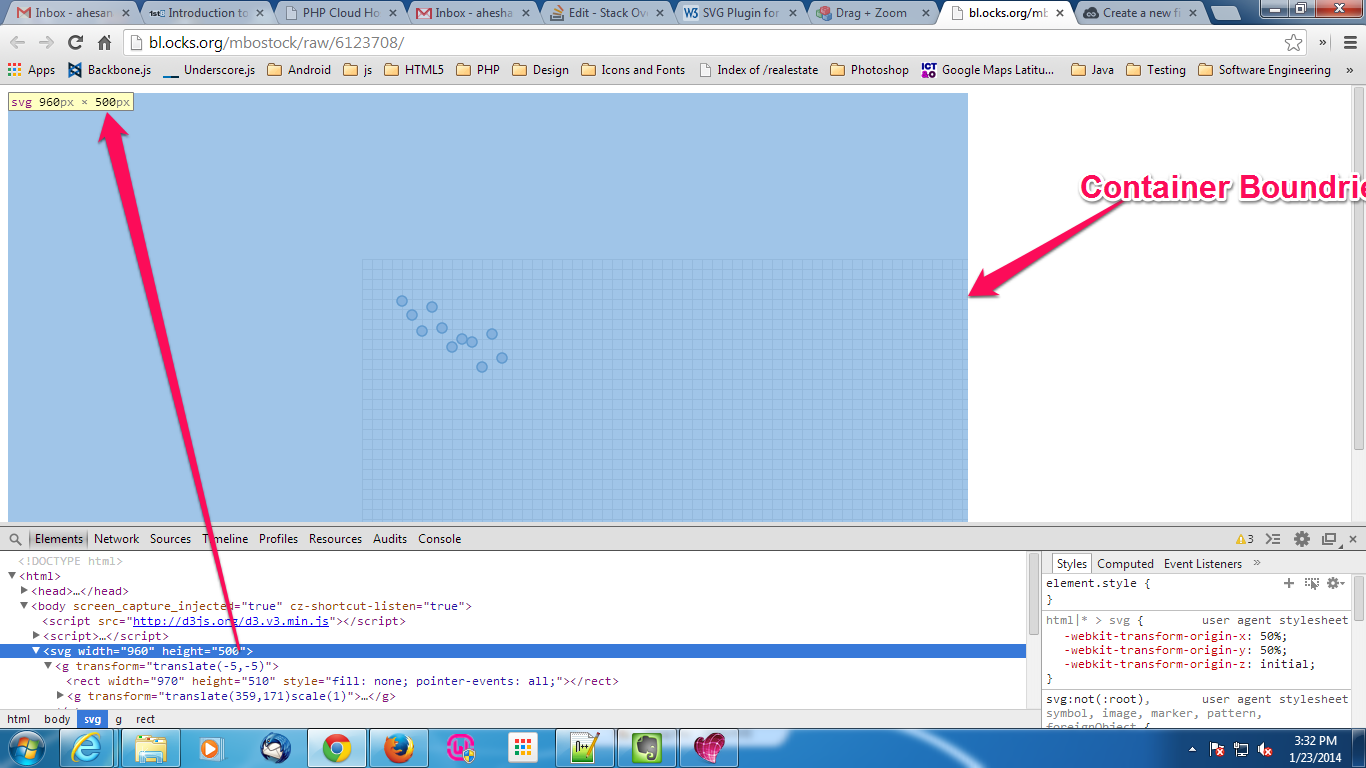Open Google Maps Latitude bookmark

[x=988, y=70]
